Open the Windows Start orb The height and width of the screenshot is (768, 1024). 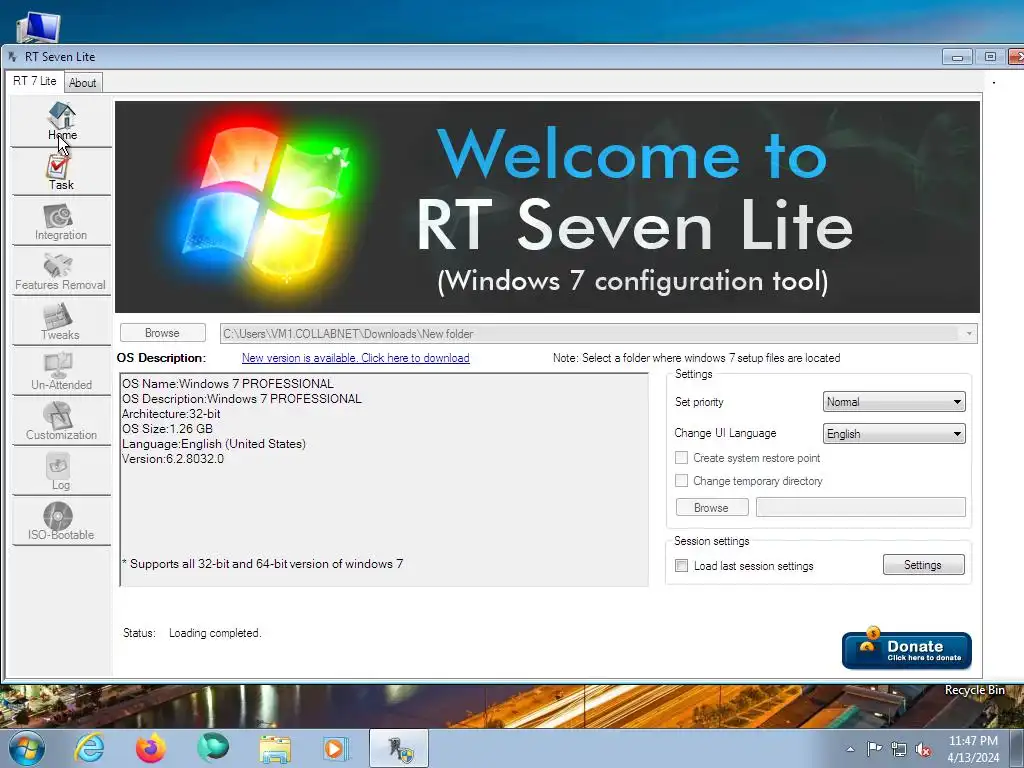[27, 748]
